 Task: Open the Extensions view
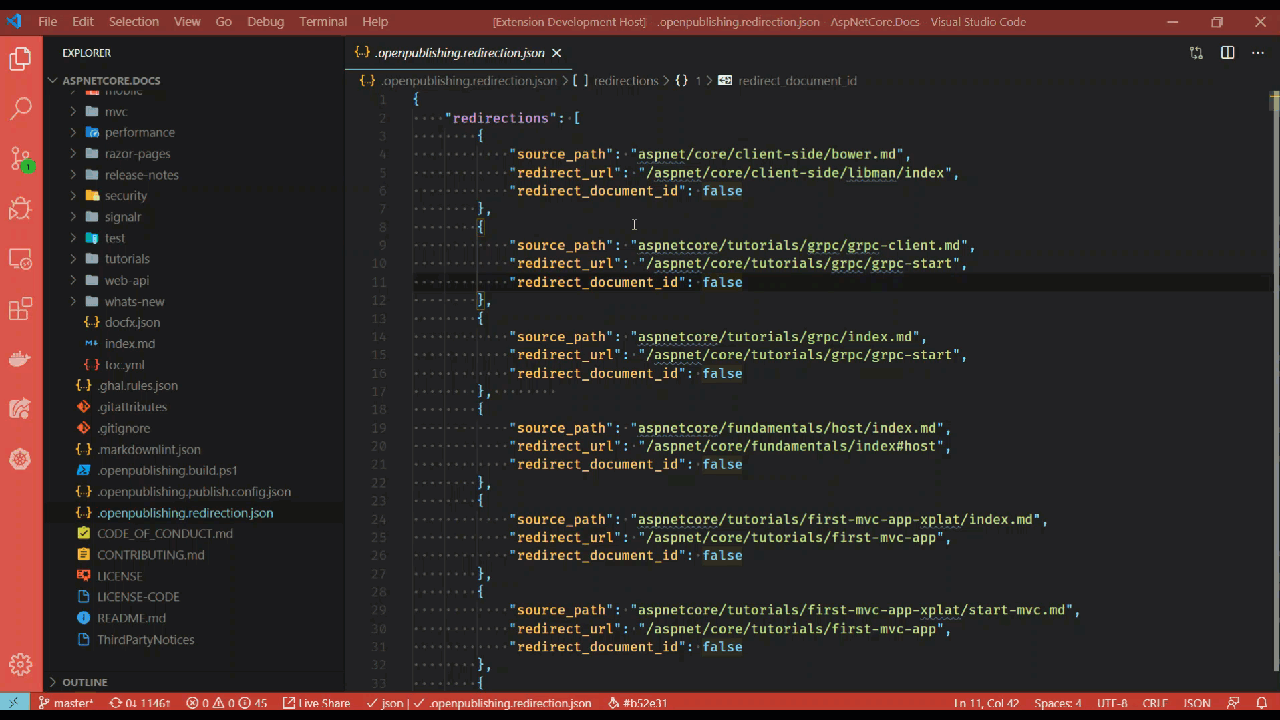coord(21,310)
